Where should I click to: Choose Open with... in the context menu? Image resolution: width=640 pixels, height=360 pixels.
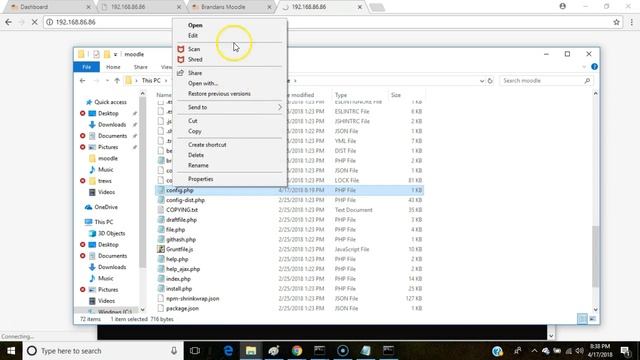[203, 83]
